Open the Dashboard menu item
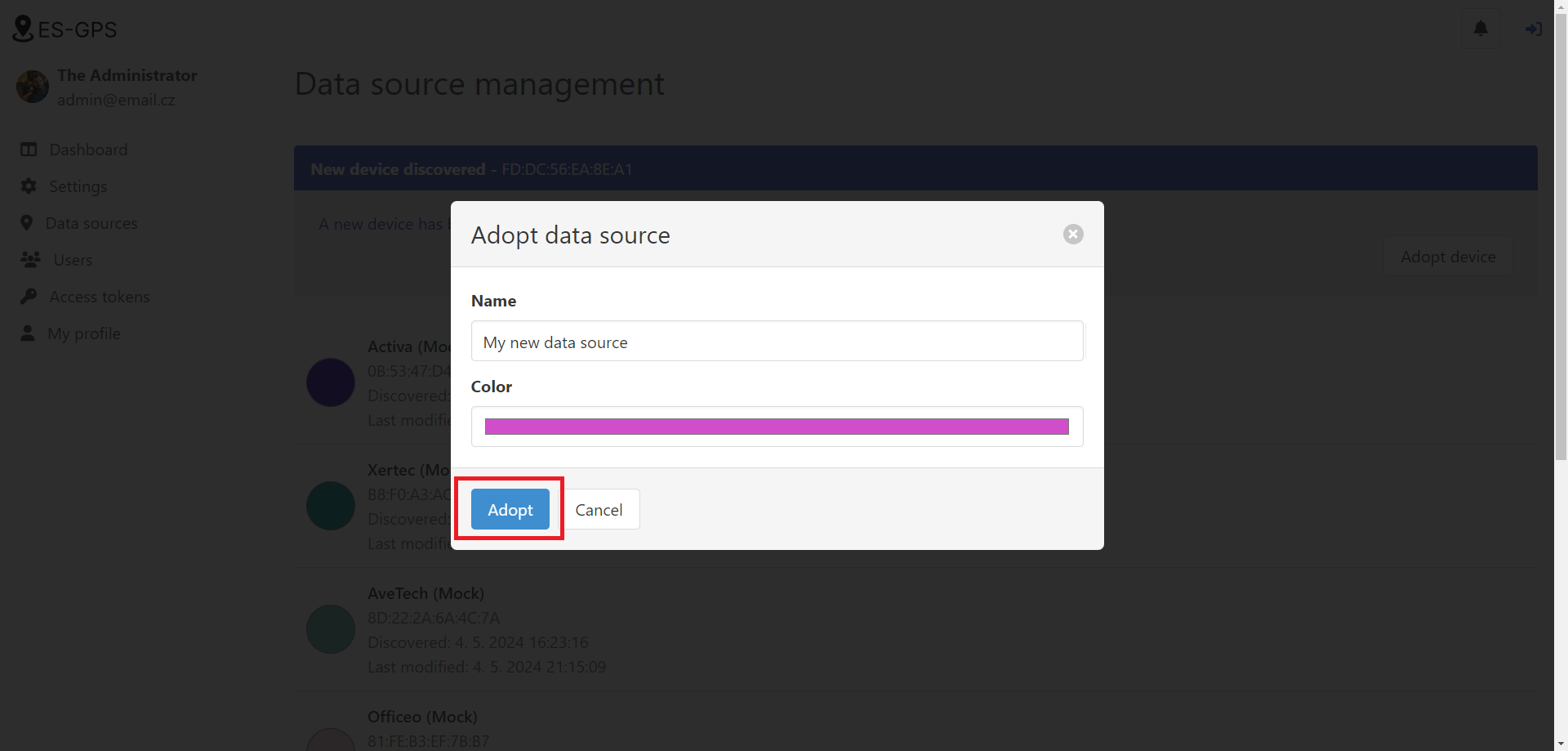 click(x=88, y=150)
